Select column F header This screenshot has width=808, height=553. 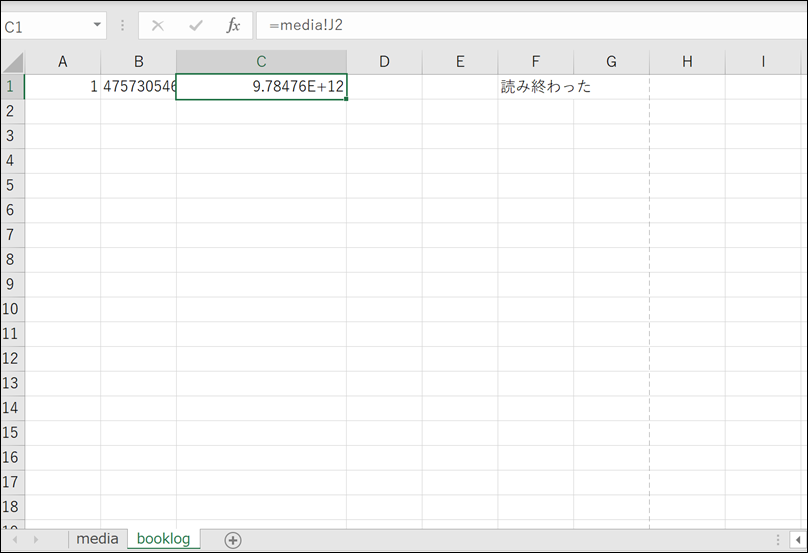click(x=536, y=62)
